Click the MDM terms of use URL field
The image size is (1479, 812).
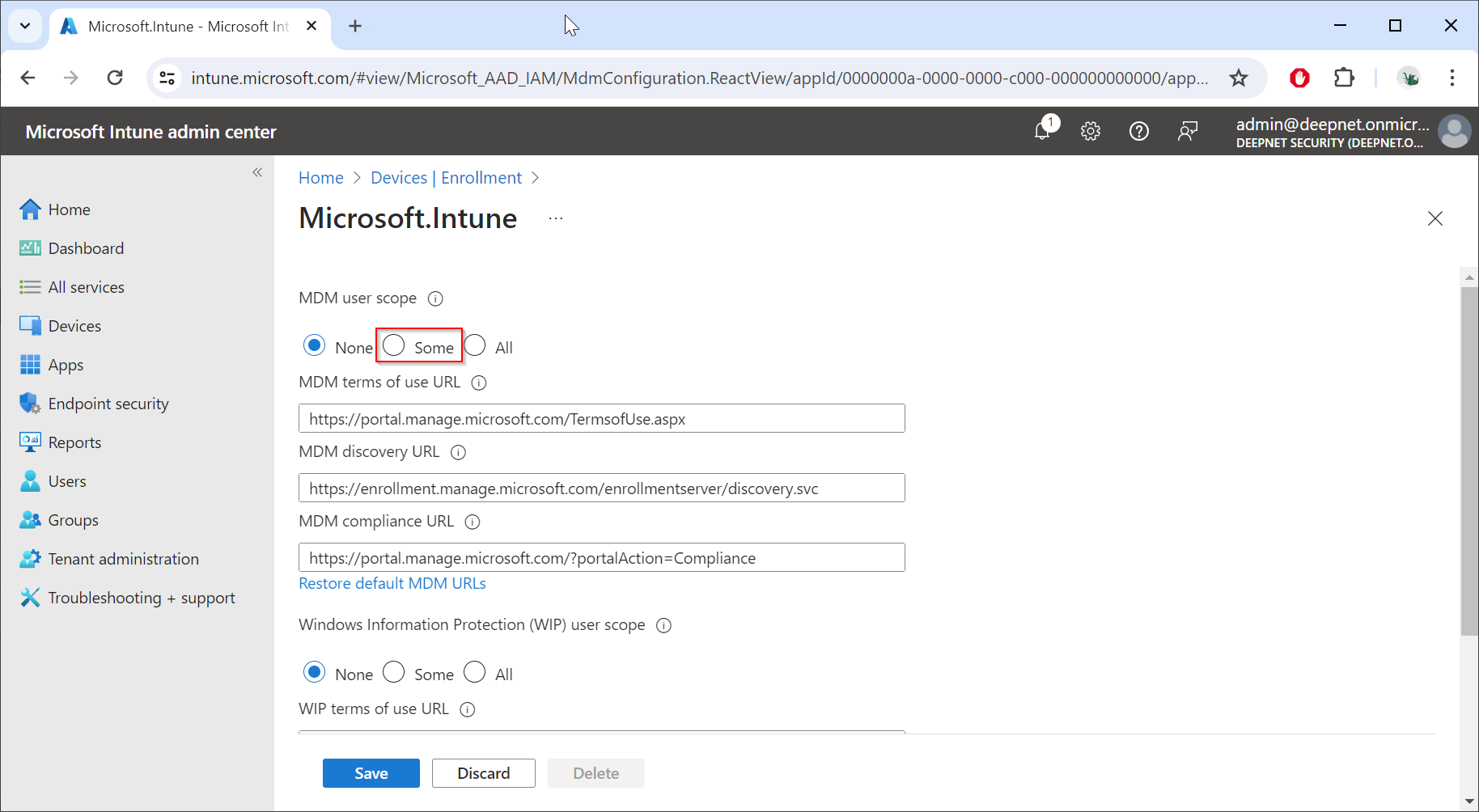pos(601,419)
